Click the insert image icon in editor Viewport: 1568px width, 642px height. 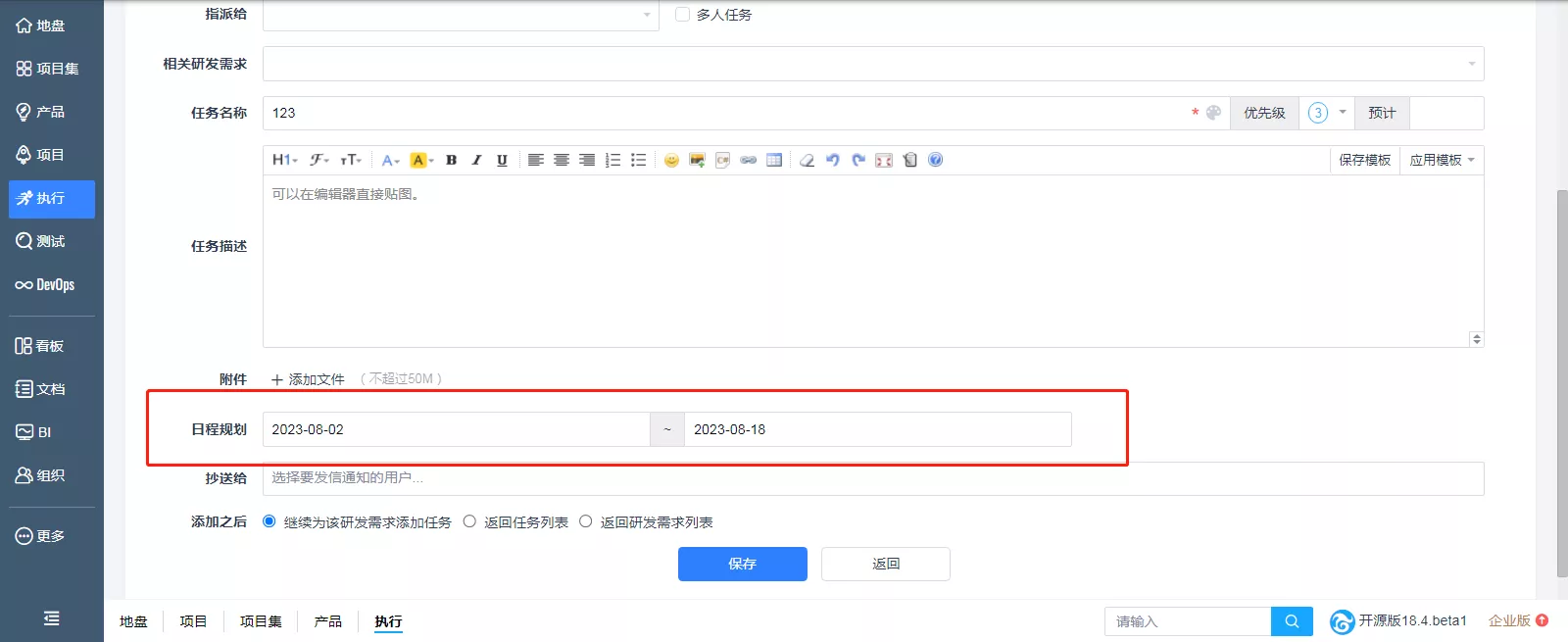click(x=697, y=160)
